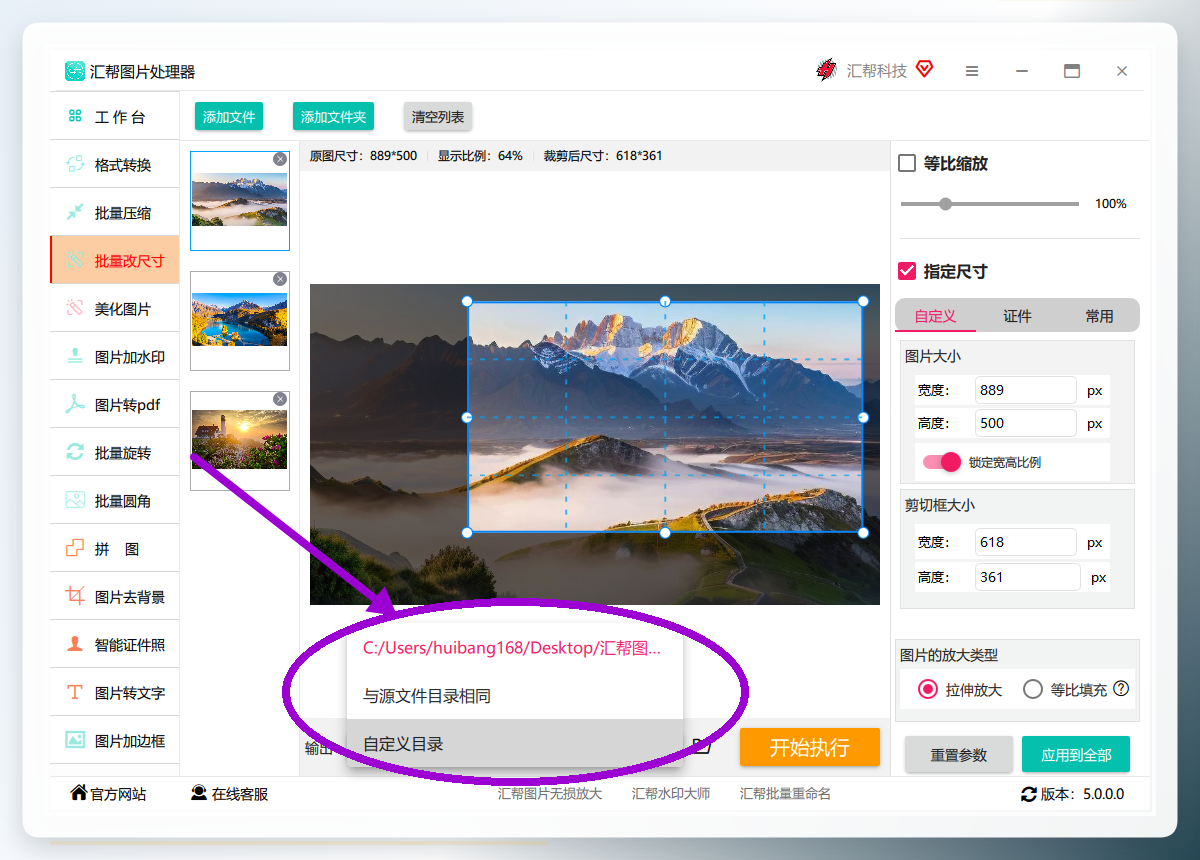This screenshot has width=1200, height=860.
Task: Switch to the 常用 tab
Action: pyautogui.click(x=1099, y=315)
